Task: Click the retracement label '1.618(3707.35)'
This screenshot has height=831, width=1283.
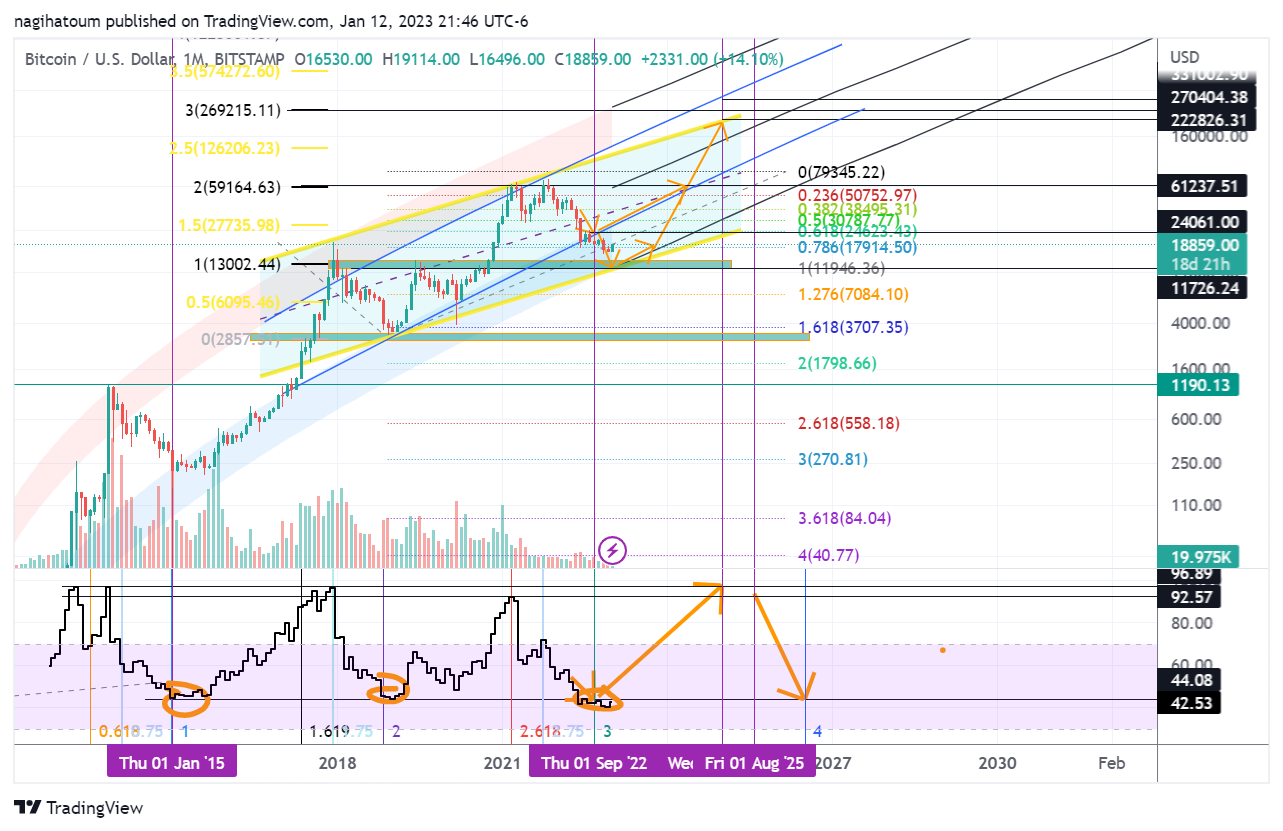Action: point(853,327)
